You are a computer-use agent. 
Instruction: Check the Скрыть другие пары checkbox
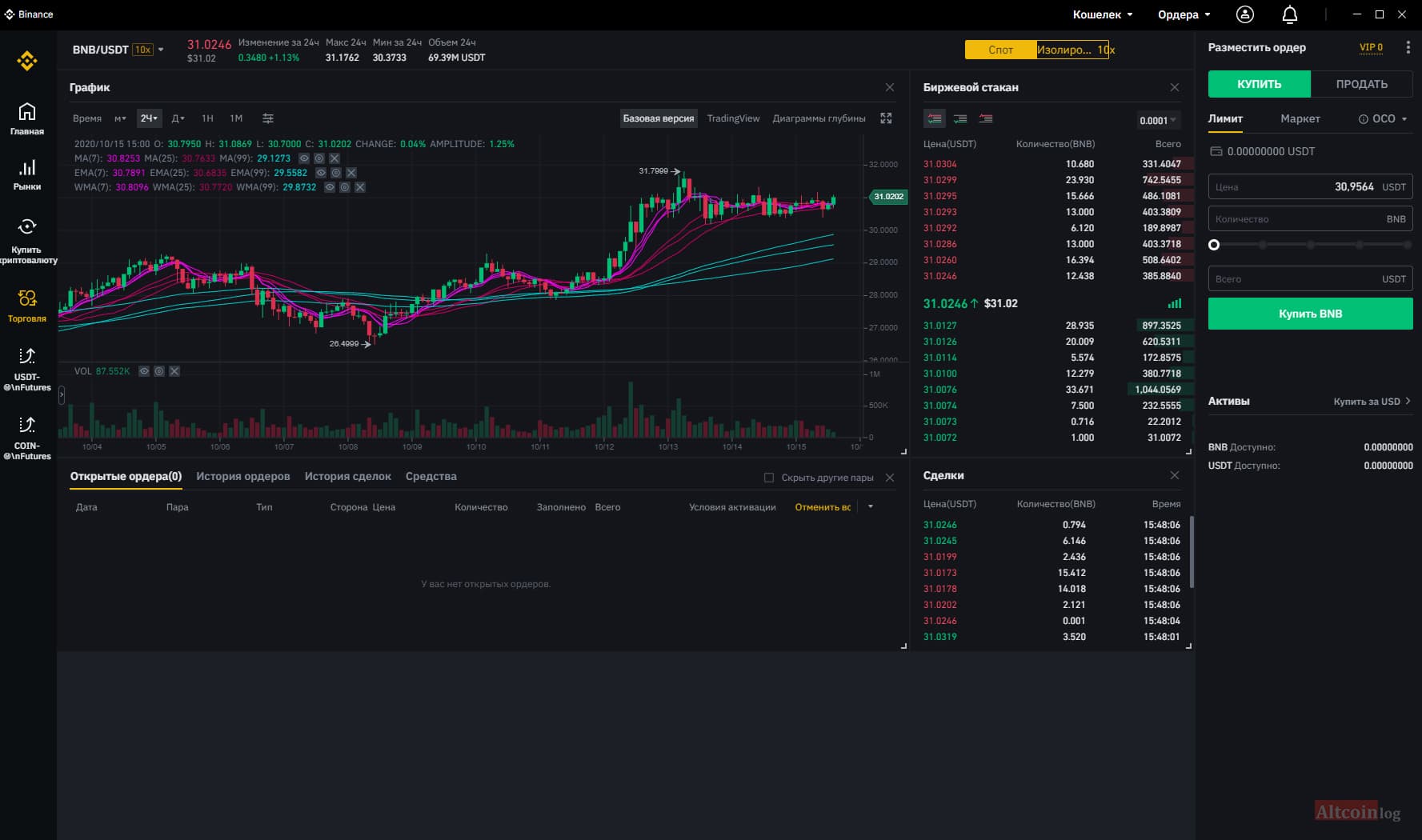click(x=769, y=478)
